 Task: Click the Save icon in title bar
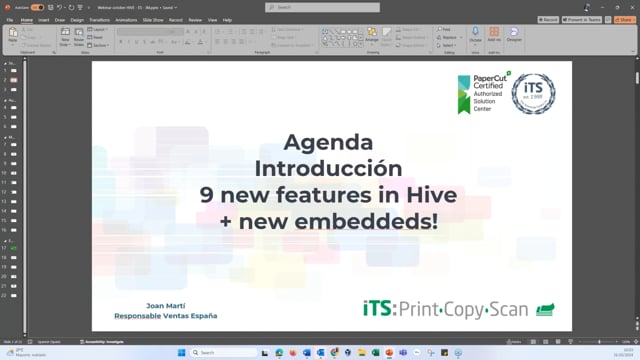[x=51, y=7]
